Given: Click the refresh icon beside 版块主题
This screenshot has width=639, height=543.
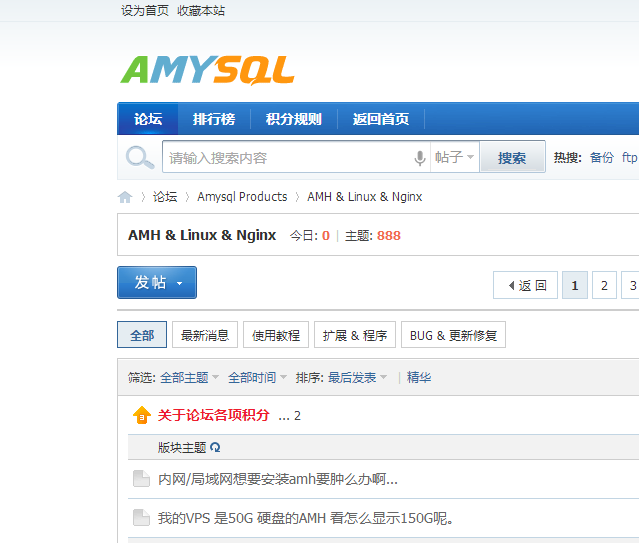Looking at the screenshot, I should [215, 447].
